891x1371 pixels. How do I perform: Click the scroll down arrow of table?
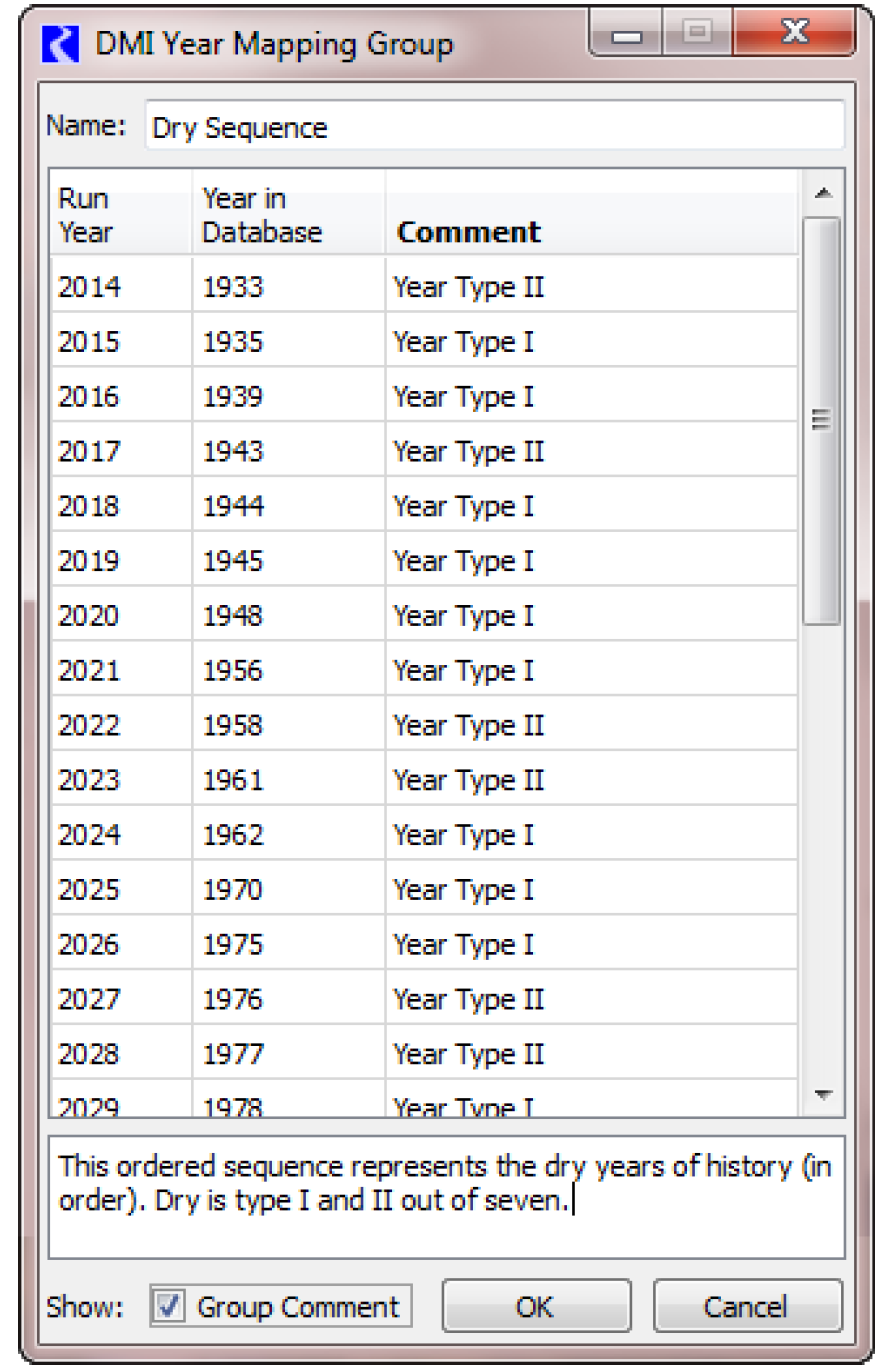tap(822, 1096)
